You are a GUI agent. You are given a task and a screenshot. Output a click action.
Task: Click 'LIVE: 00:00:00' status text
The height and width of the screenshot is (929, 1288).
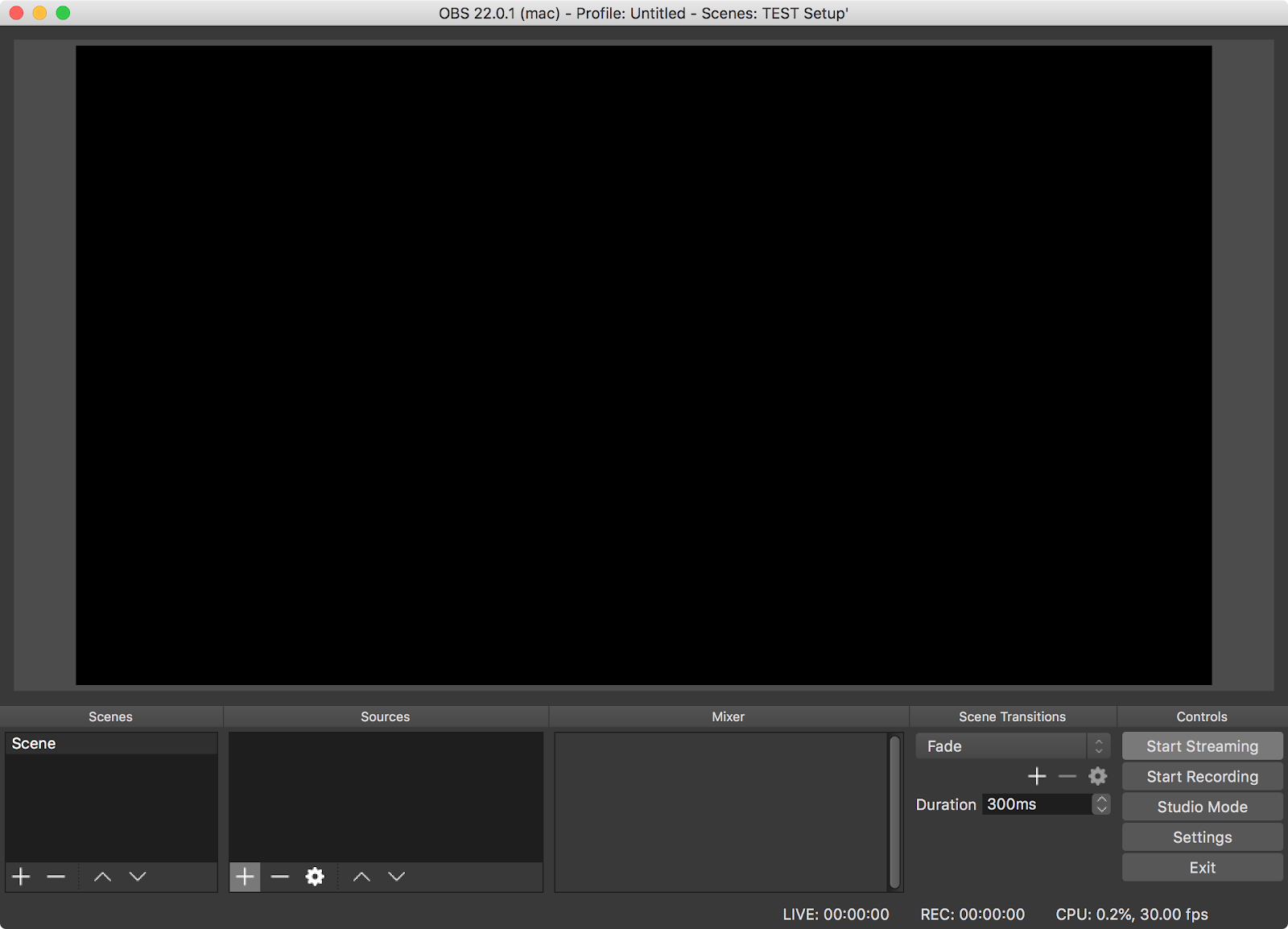point(836,915)
